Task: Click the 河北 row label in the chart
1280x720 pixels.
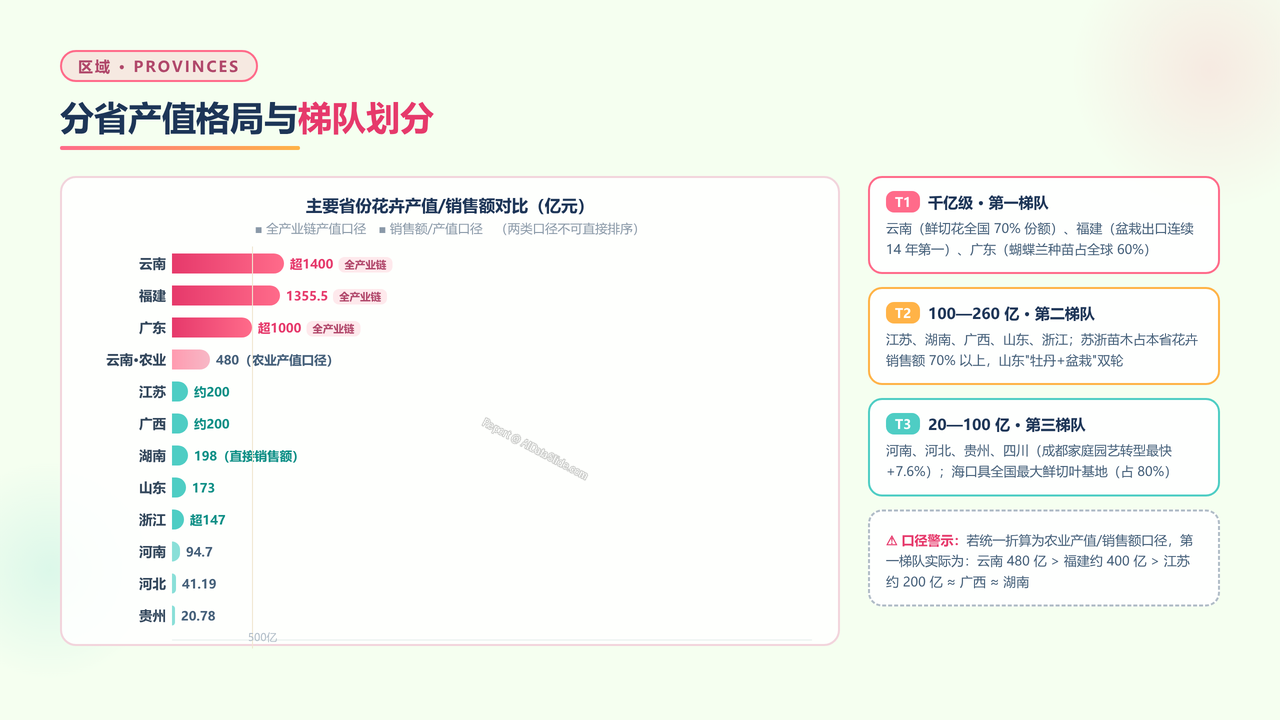Action: click(153, 584)
